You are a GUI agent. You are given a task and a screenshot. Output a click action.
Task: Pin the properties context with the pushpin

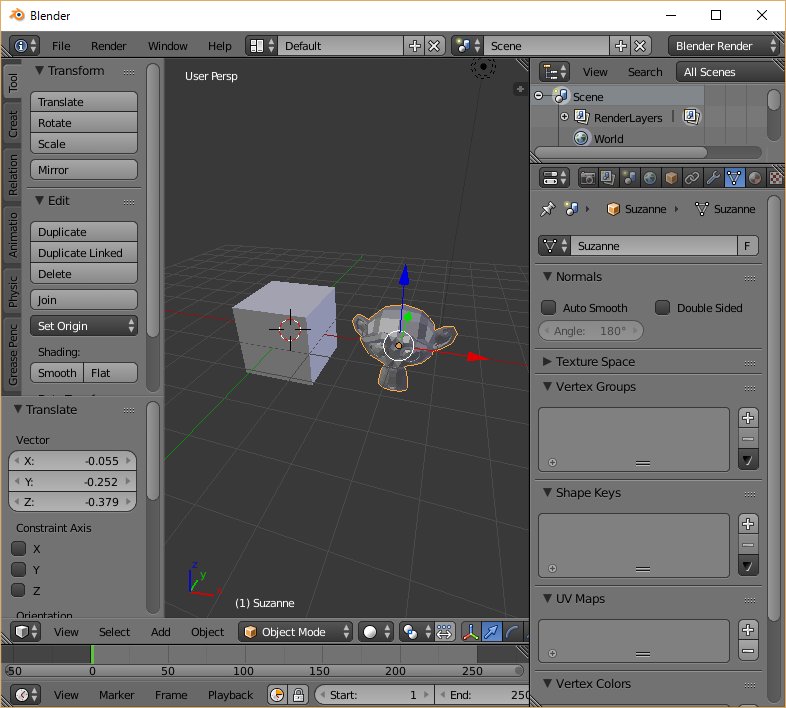click(548, 209)
